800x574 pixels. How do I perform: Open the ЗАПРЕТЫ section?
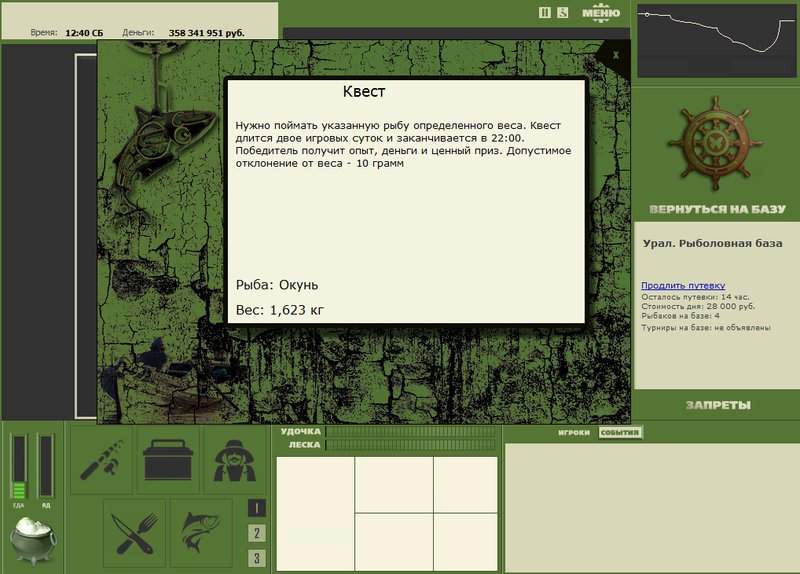coord(718,406)
